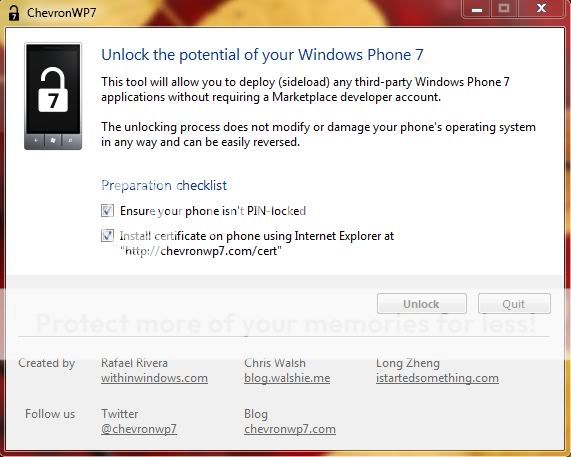Open the blog.walshie.me link
The height and width of the screenshot is (457, 571).
(x=287, y=378)
